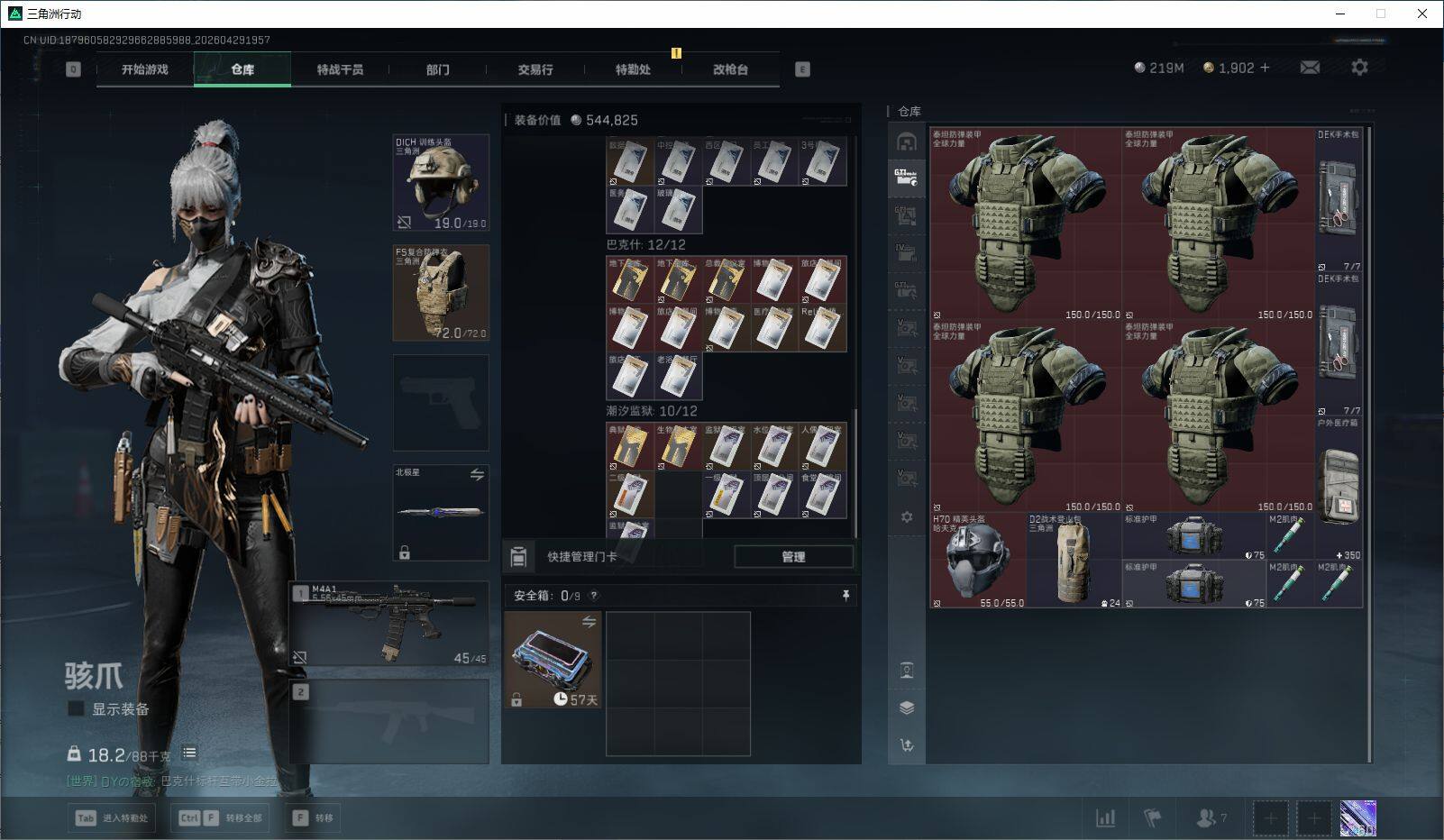Image resolution: width=1444 pixels, height=840 pixels.
Task: Click the warehouse vertical scrollbar
Action: click(x=1369, y=446)
